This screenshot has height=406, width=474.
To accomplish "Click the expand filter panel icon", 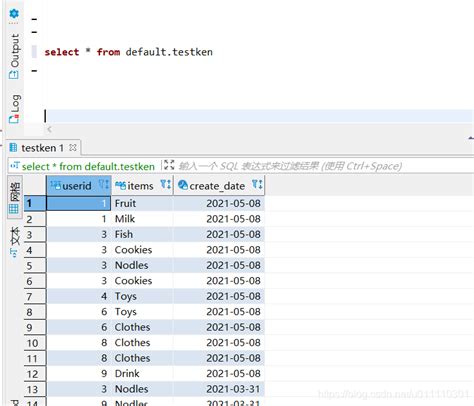I will coord(169,165).
